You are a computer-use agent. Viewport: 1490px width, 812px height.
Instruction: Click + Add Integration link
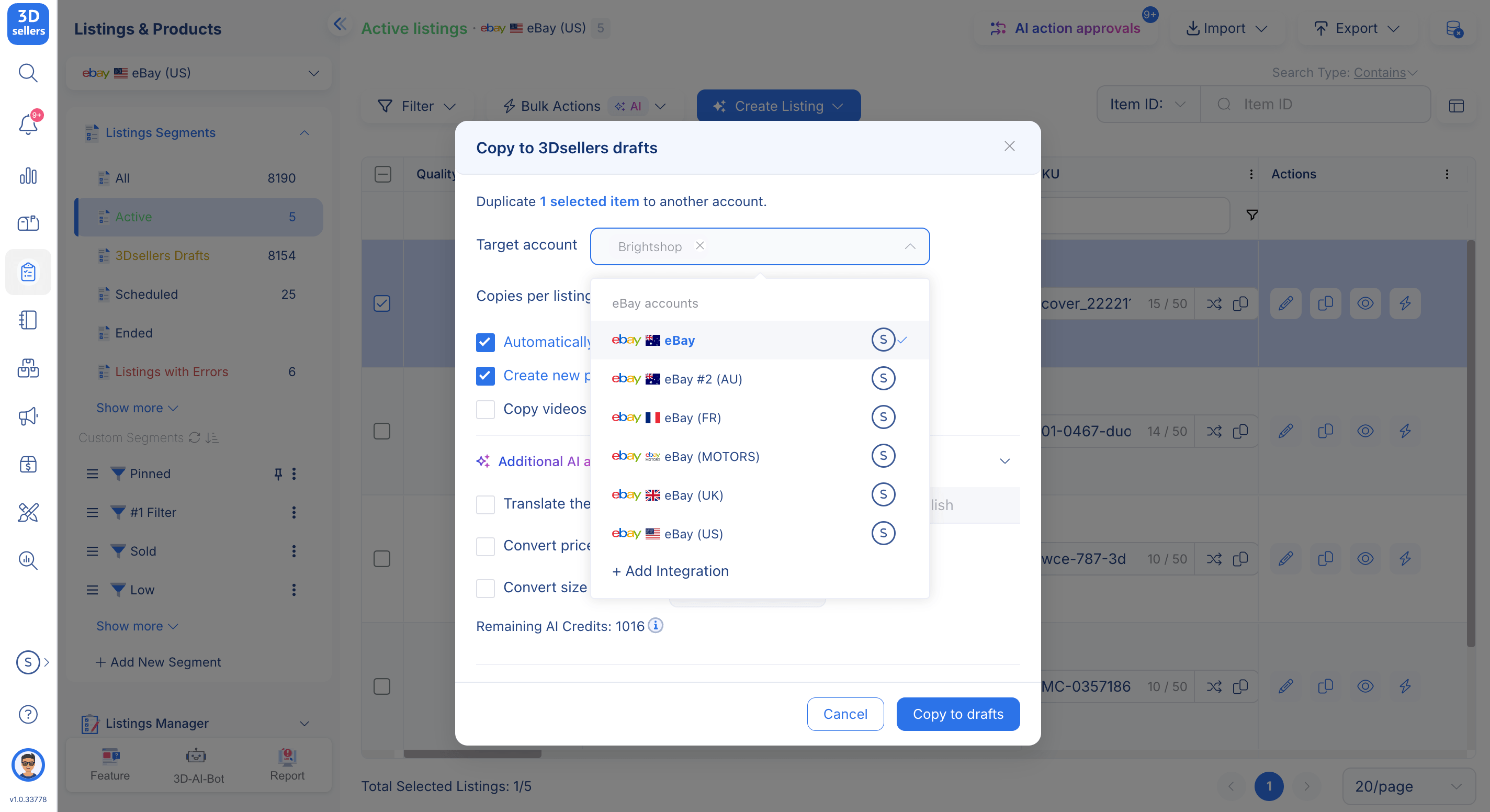point(670,571)
